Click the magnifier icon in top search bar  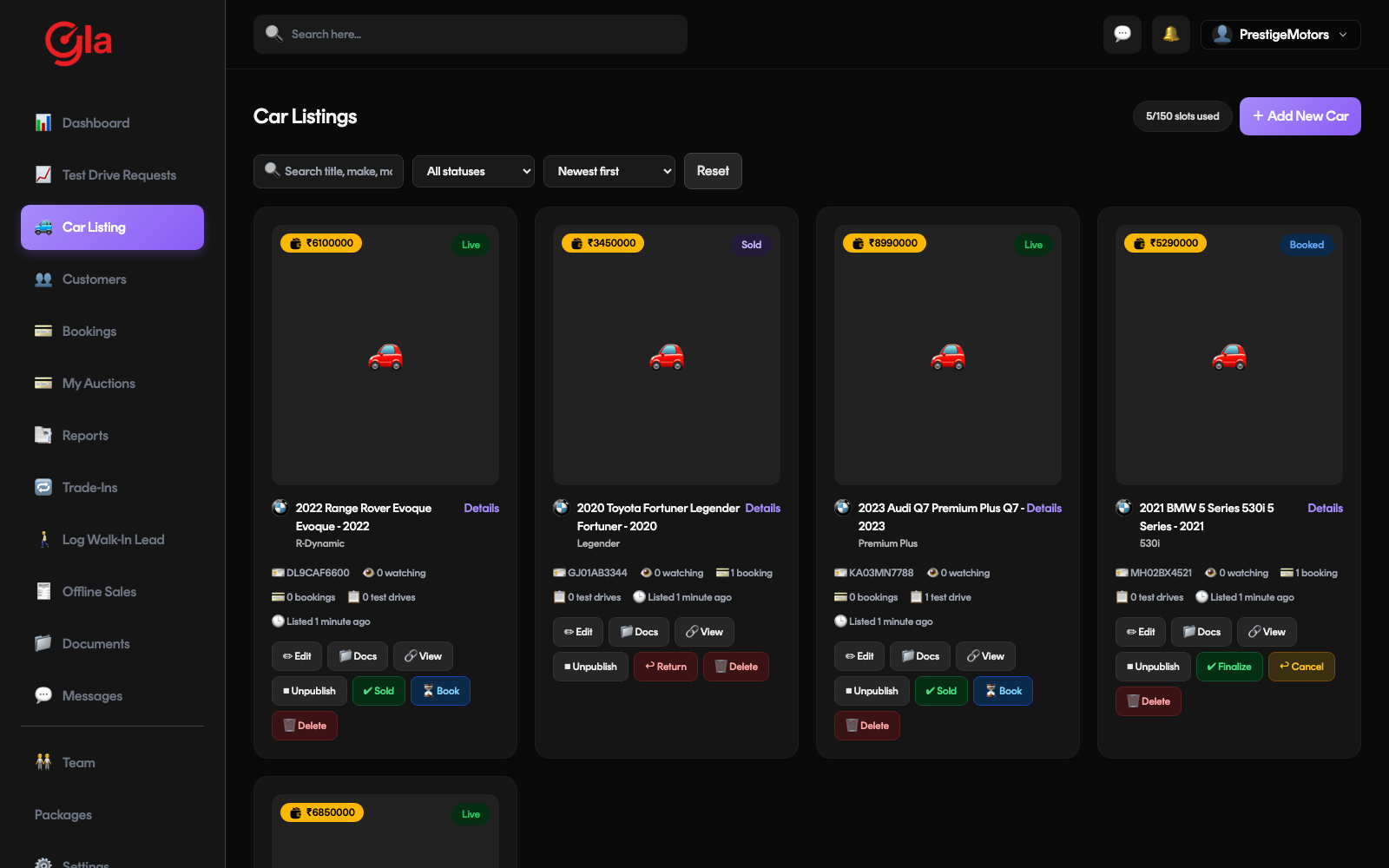tap(273, 34)
